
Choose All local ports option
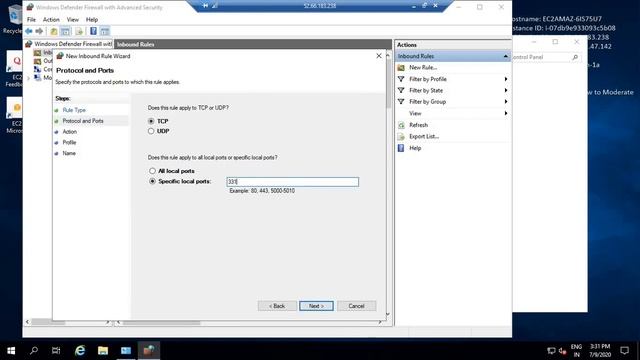(152, 171)
